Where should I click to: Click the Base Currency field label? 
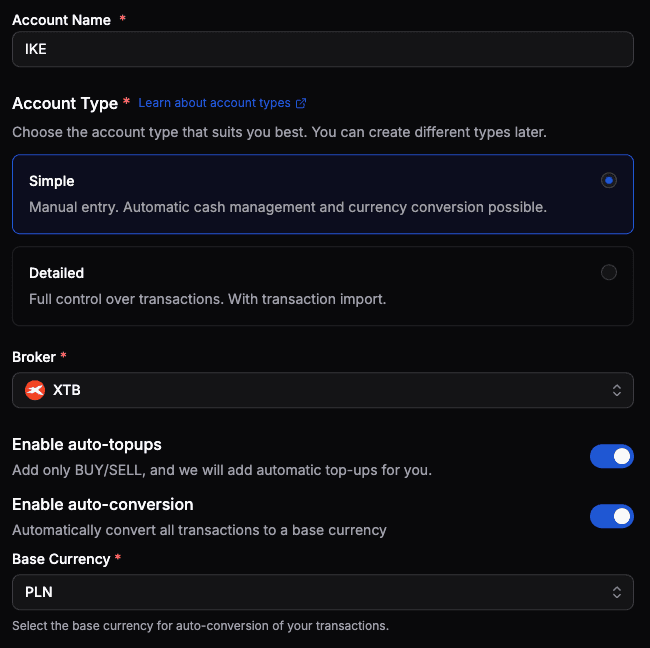pyautogui.click(x=60, y=559)
